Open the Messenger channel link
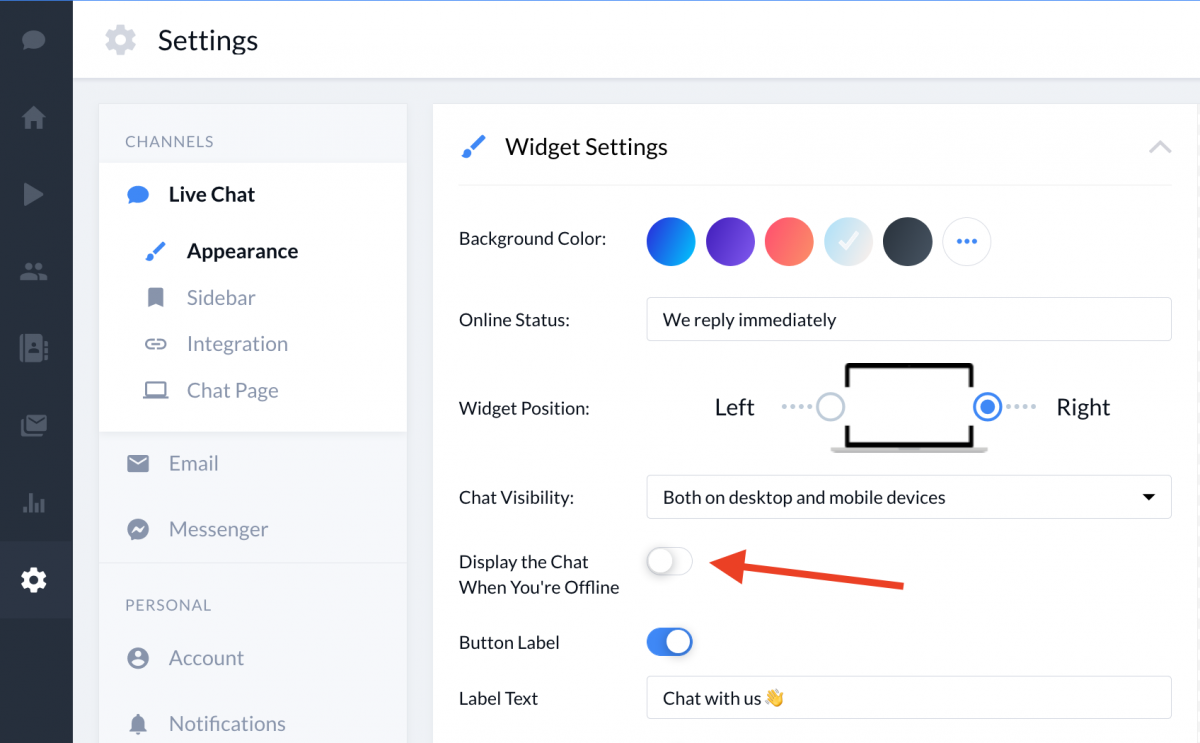The height and width of the screenshot is (743, 1200). click(218, 529)
